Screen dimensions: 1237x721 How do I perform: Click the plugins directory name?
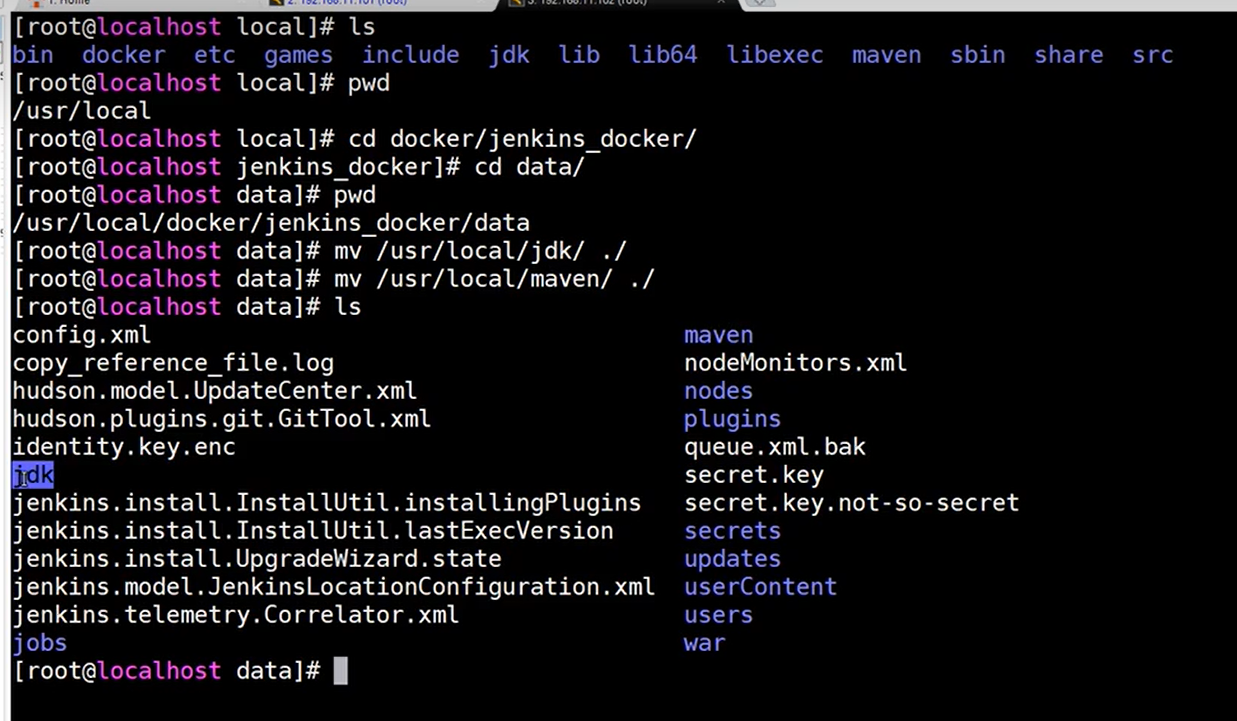point(733,419)
